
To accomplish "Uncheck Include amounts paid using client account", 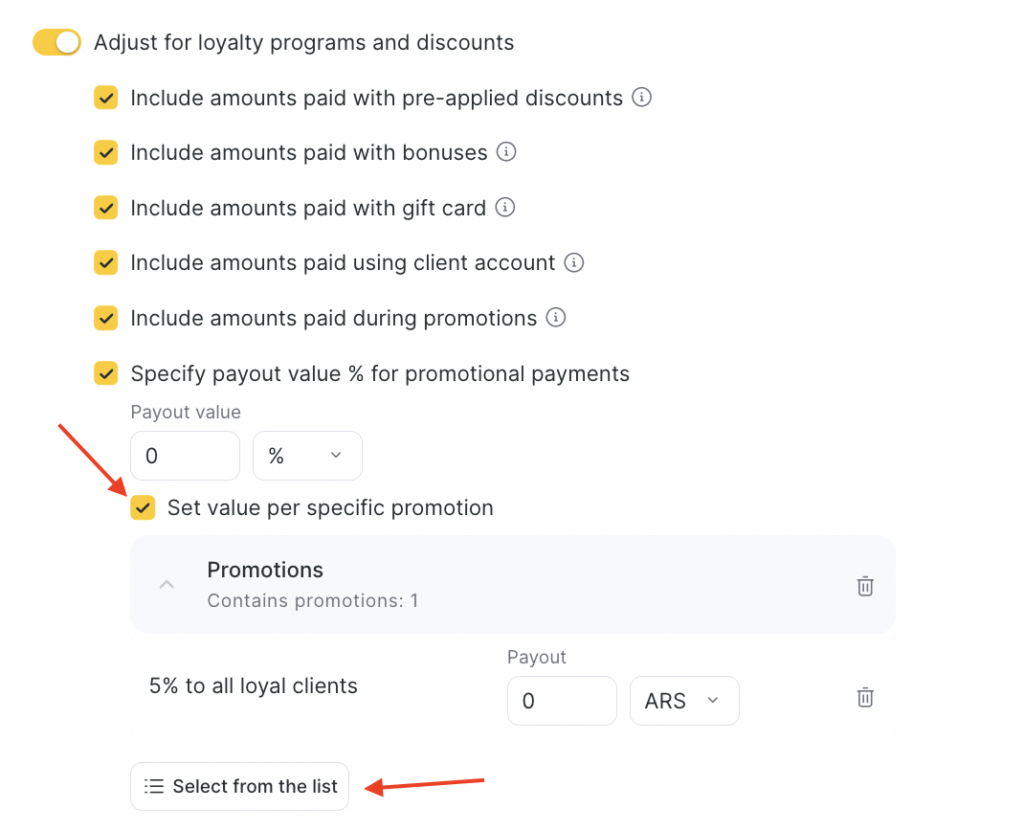I will (x=106, y=263).
